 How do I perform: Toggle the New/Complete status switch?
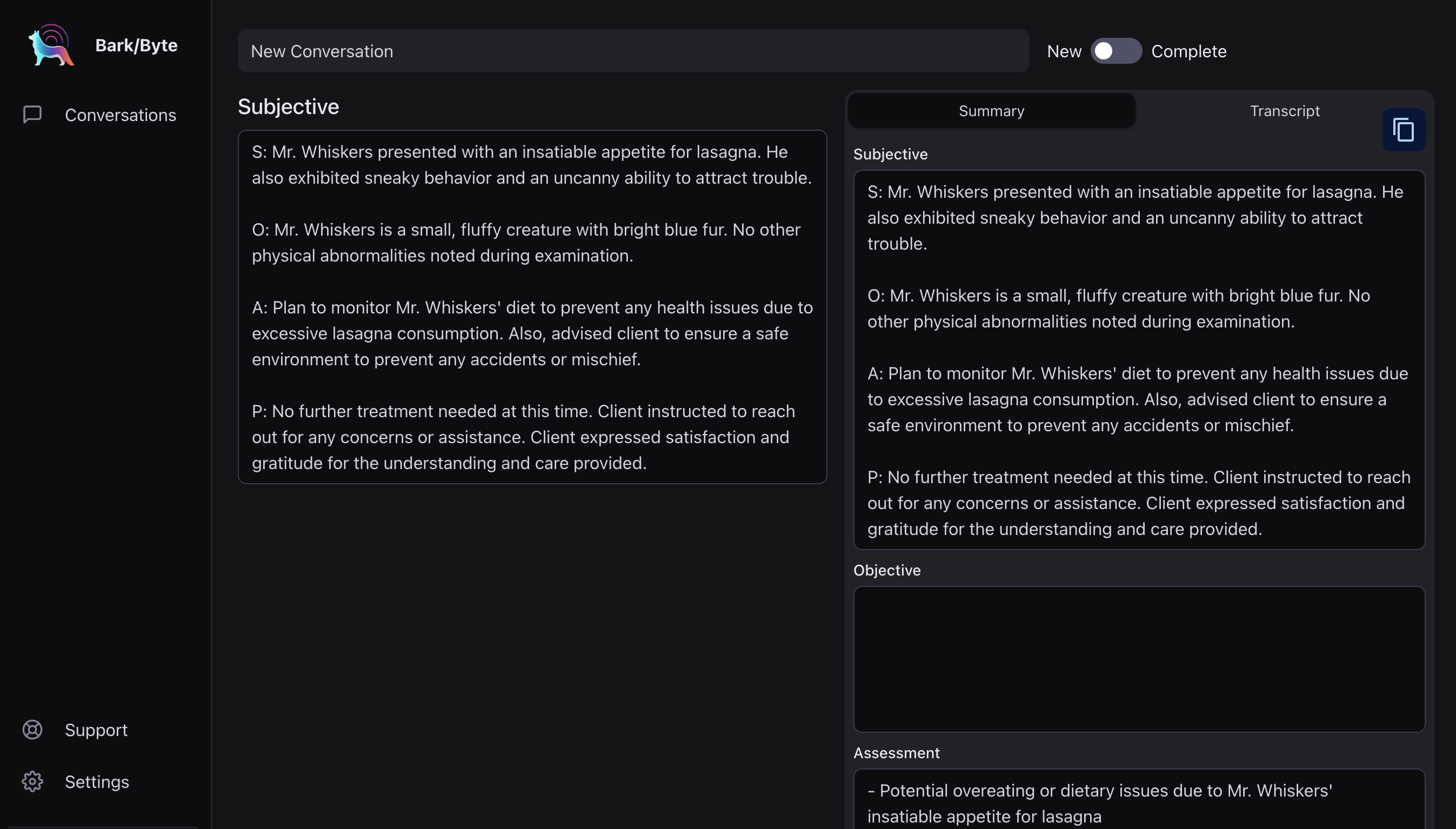(x=1116, y=51)
